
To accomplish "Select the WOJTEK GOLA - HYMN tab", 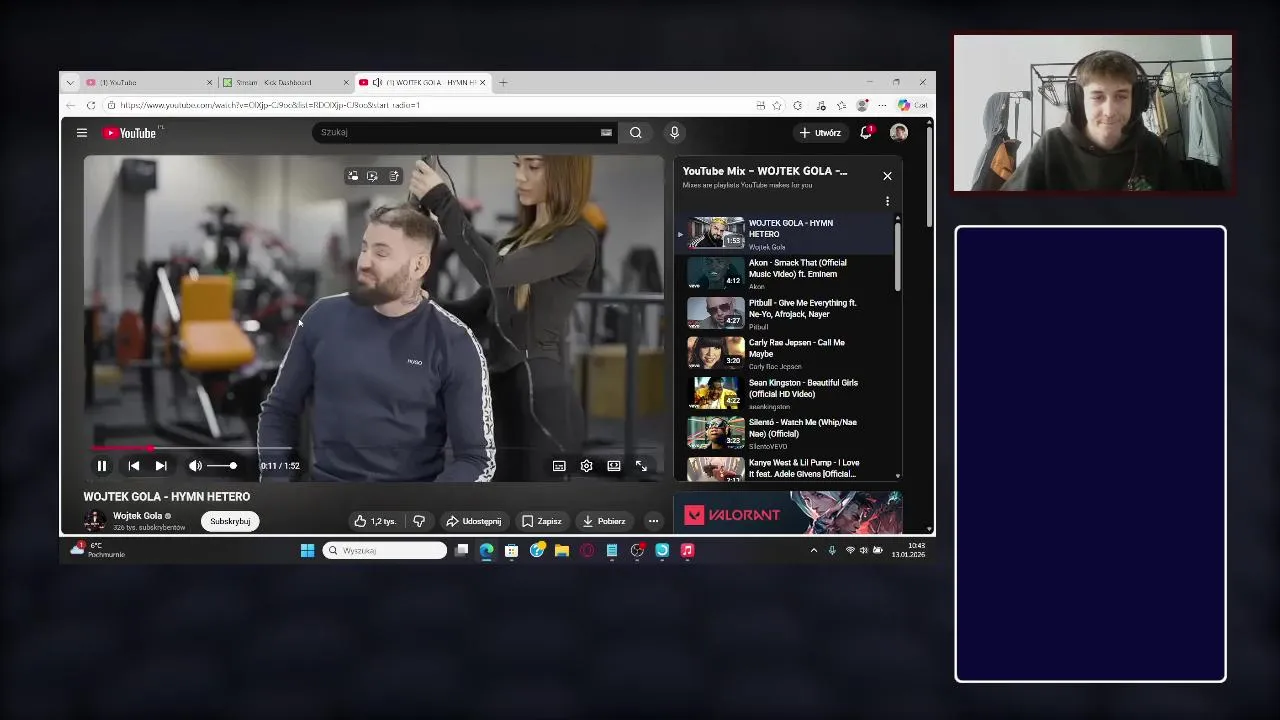I will point(422,82).
